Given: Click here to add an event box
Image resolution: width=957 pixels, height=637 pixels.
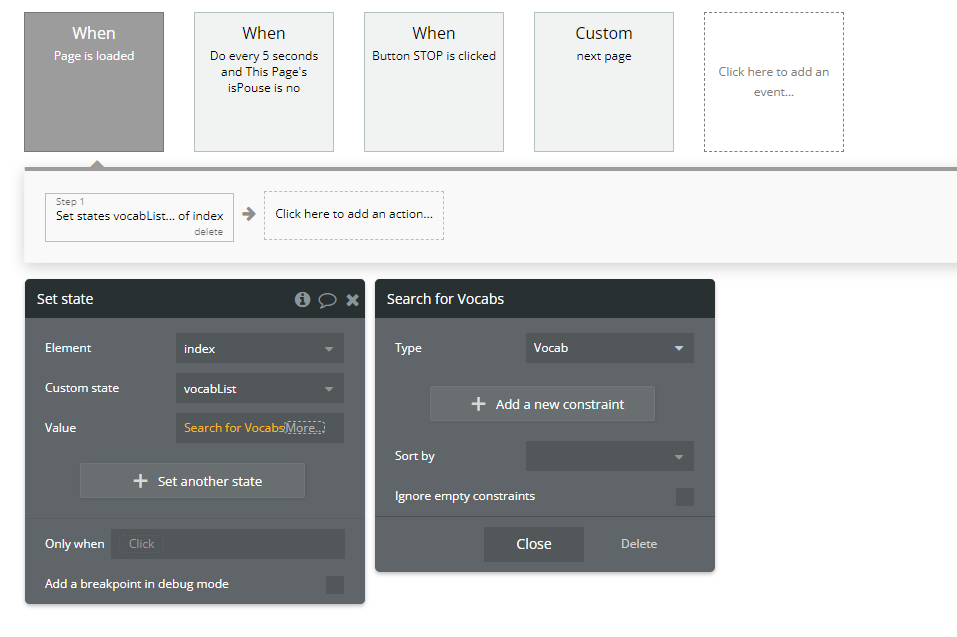Looking at the screenshot, I should pos(774,82).
